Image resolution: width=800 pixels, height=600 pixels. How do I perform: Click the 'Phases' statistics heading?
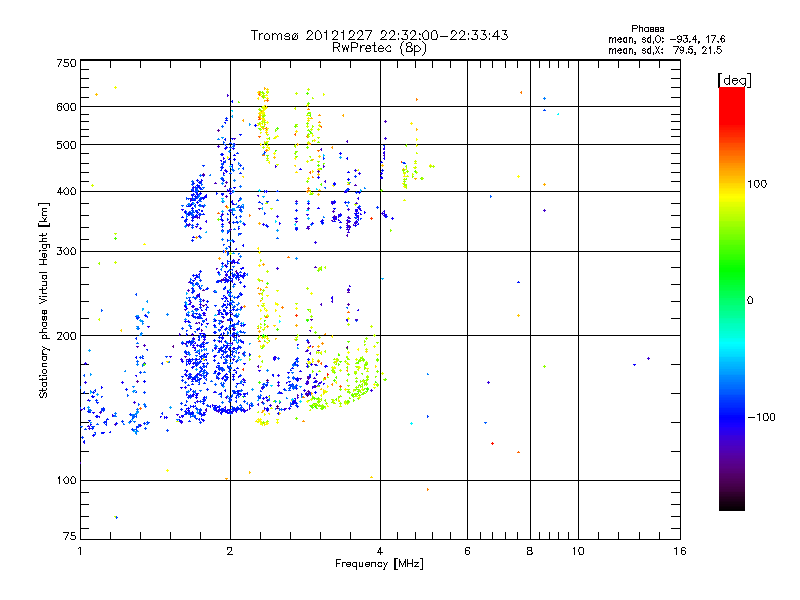647,29
